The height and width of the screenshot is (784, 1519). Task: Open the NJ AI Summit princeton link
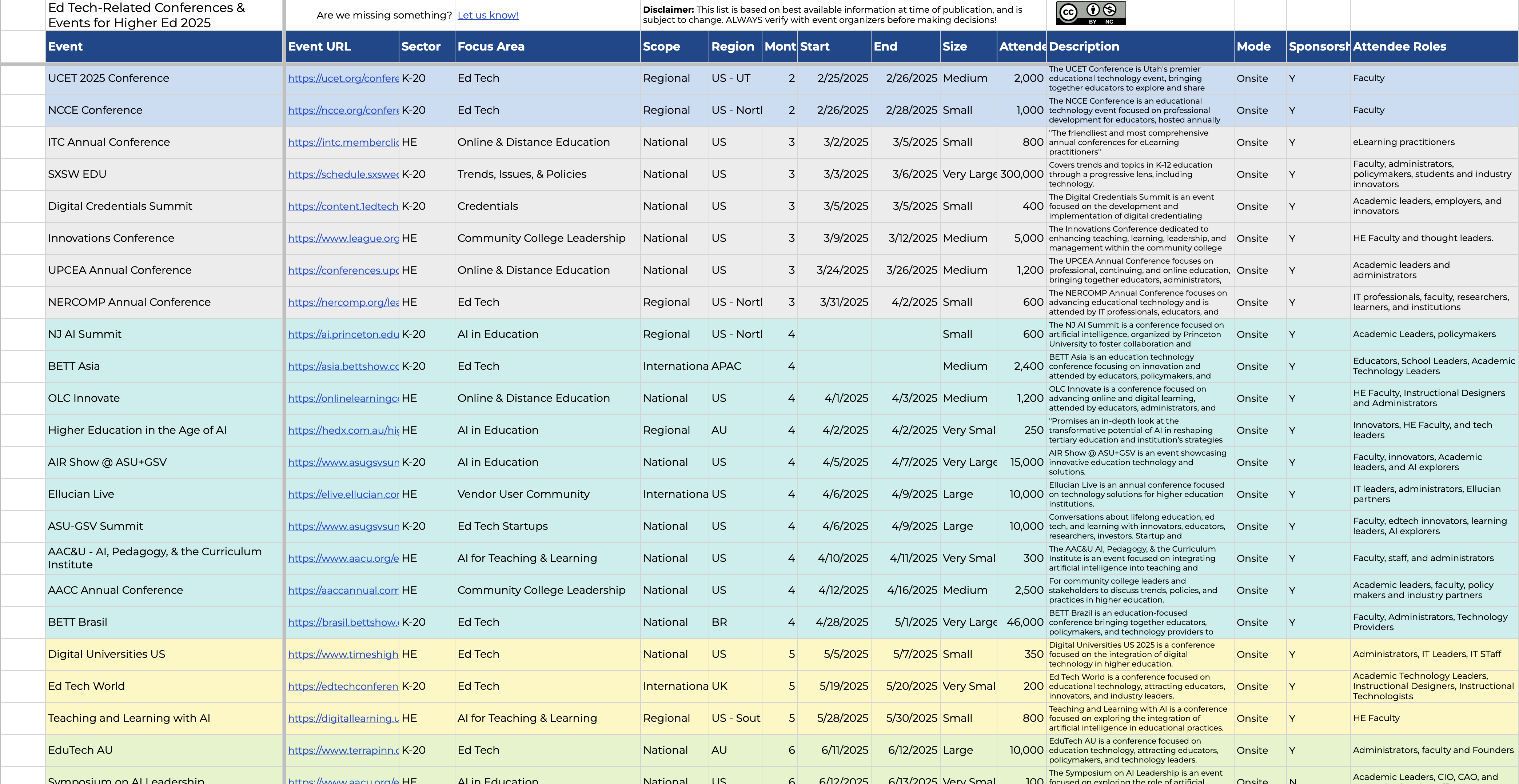343,334
